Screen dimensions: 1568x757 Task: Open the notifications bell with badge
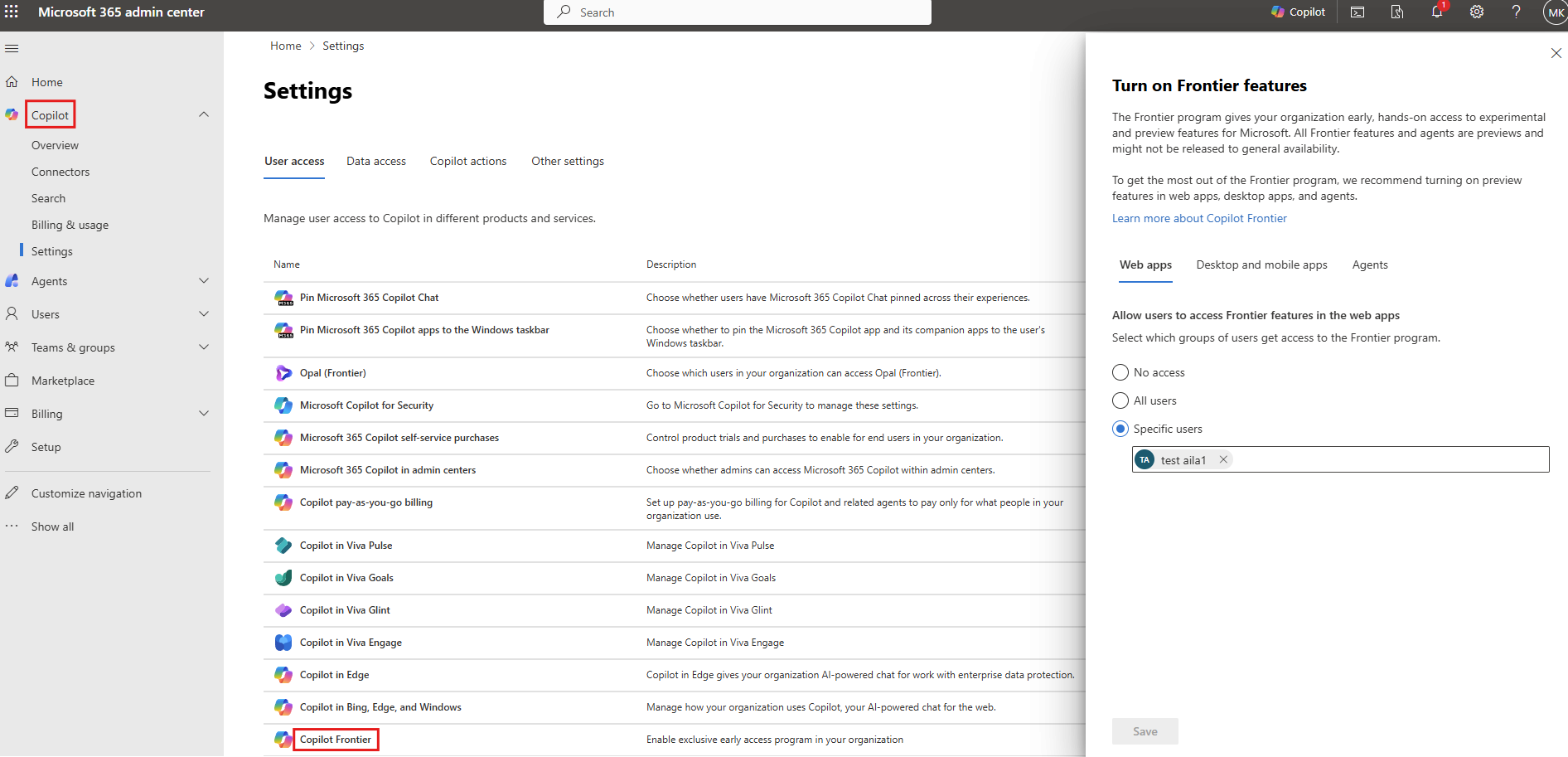(x=1436, y=12)
